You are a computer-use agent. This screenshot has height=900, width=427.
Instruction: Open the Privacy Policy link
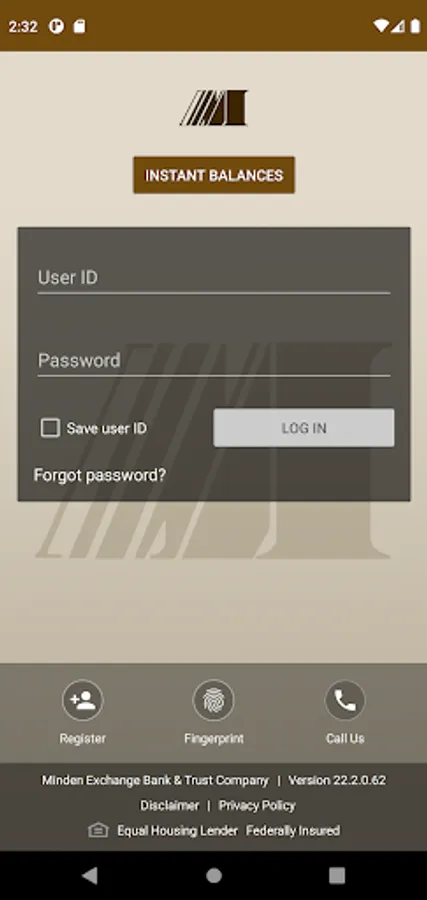click(x=257, y=805)
